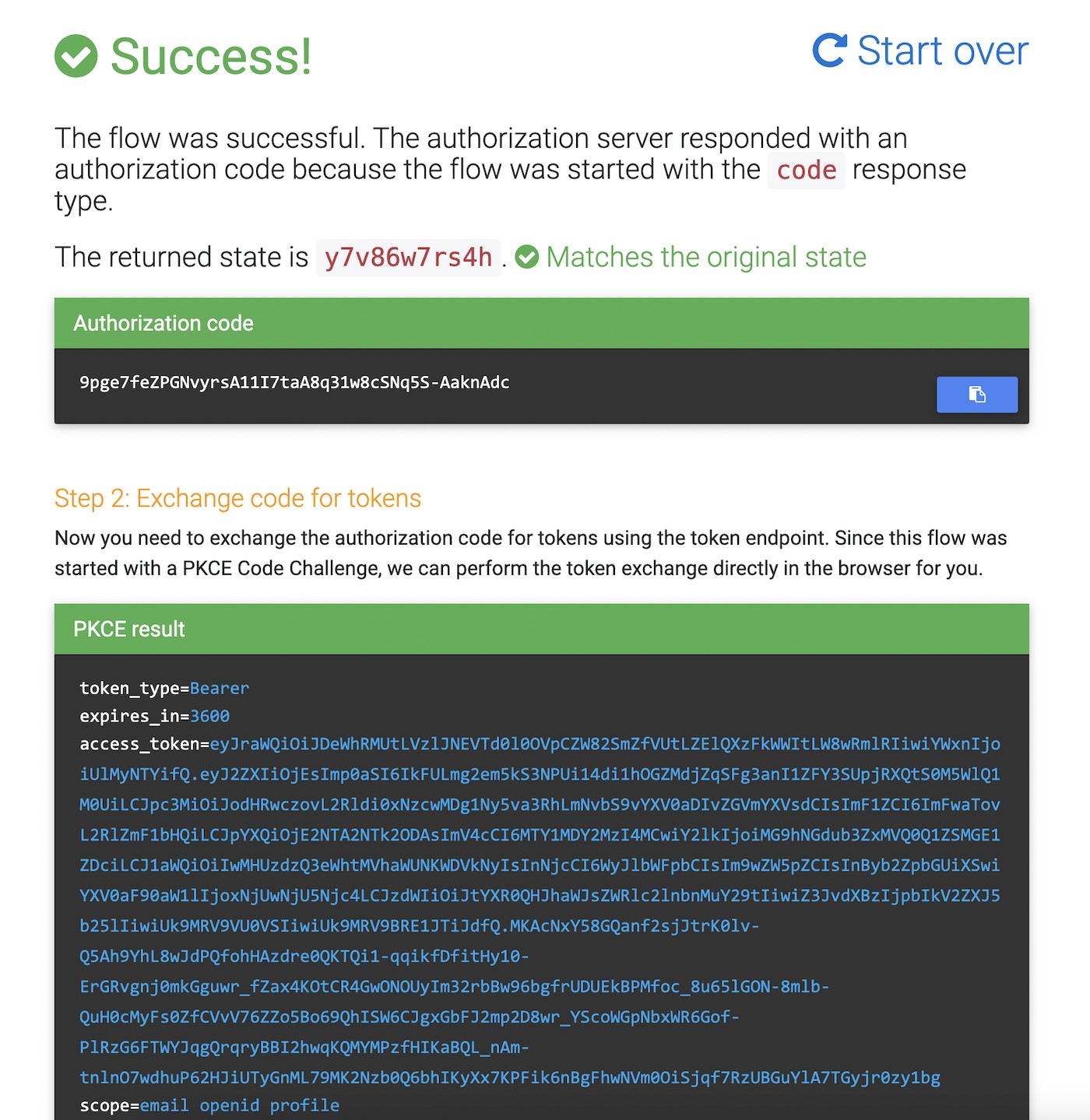Click the Start over refresh arrow icon
Viewport: 1090px width, 1120px height.
829,51
